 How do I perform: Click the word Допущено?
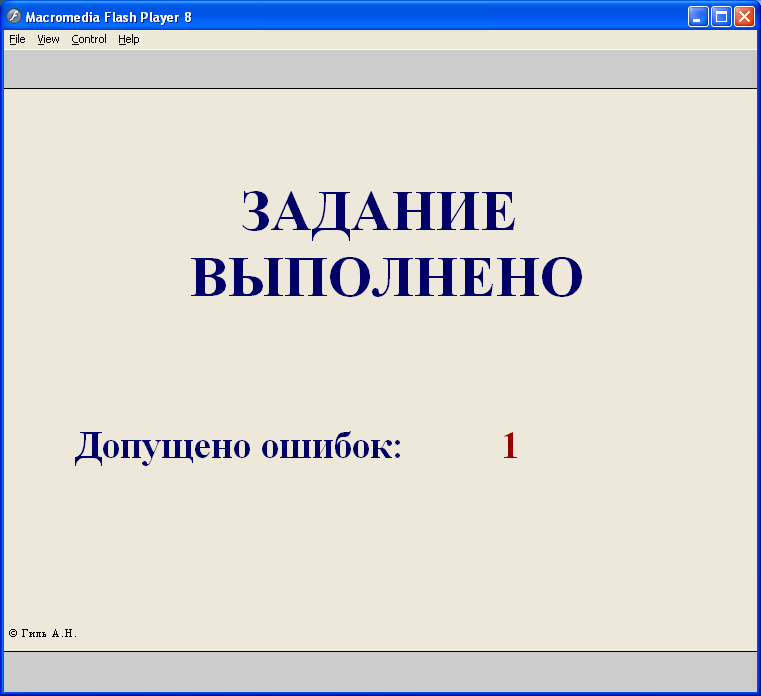pyautogui.click(x=163, y=447)
